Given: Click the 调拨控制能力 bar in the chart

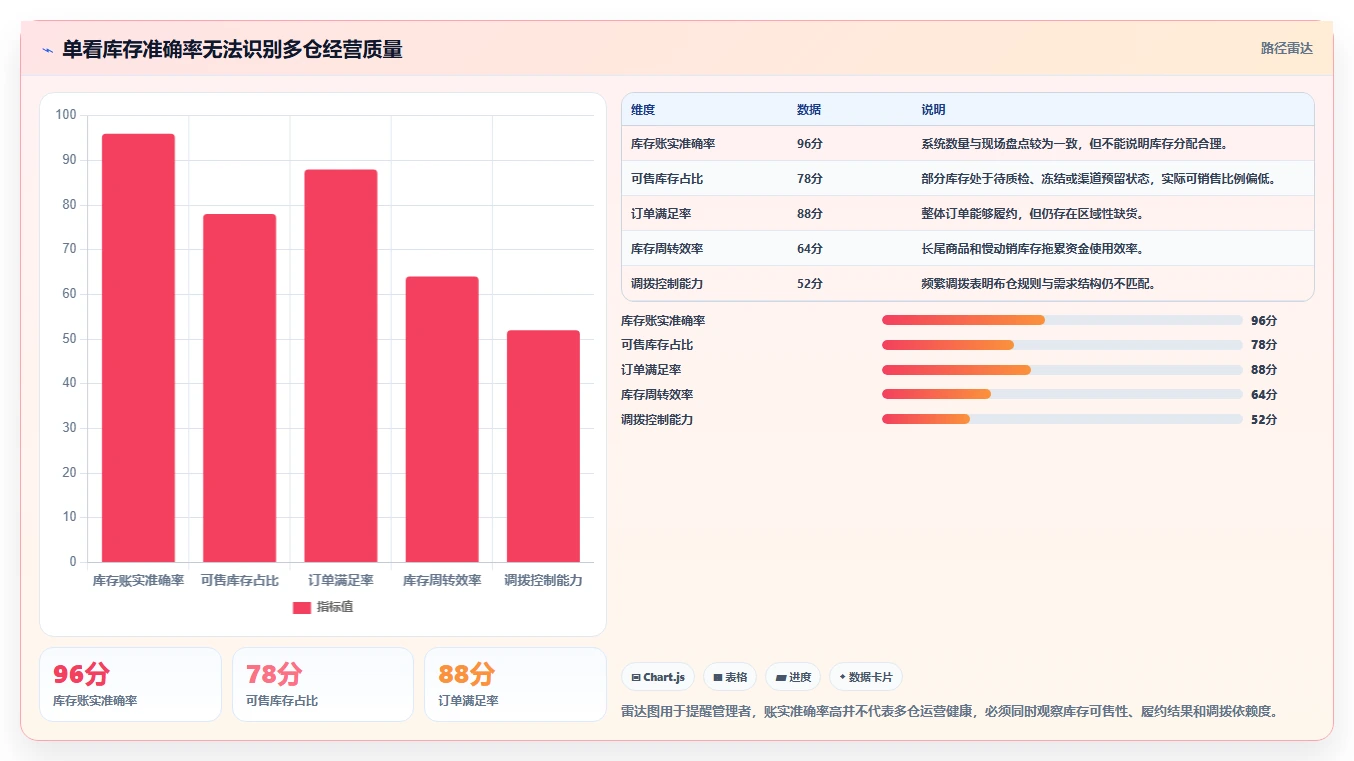Looking at the screenshot, I should [543, 446].
